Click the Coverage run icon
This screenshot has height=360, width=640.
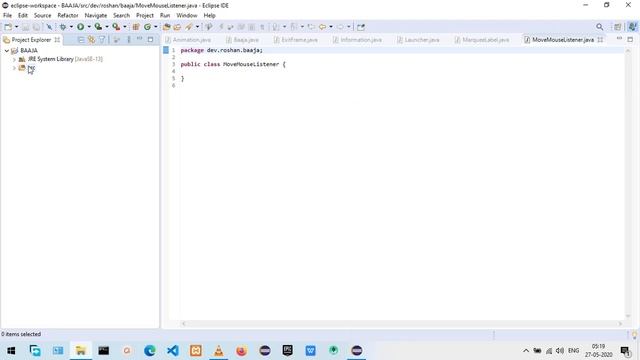pyautogui.click(x=98, y=27)
